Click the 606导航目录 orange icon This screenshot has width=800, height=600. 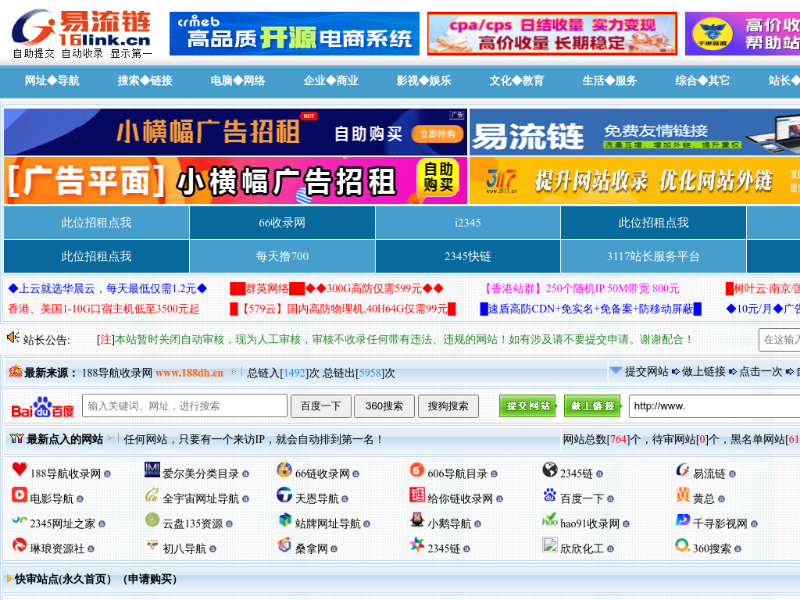pos(417,469)
